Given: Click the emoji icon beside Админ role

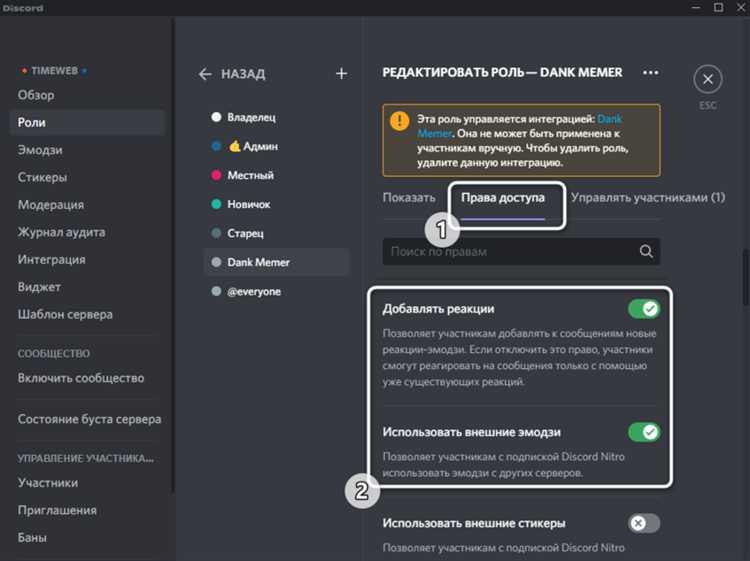Looking at the screenshot, I should point(234,146).
